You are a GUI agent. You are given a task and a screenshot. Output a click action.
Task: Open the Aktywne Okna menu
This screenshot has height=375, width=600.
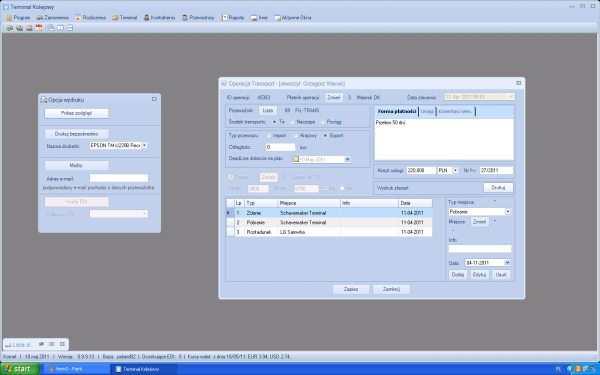[293, 18]
